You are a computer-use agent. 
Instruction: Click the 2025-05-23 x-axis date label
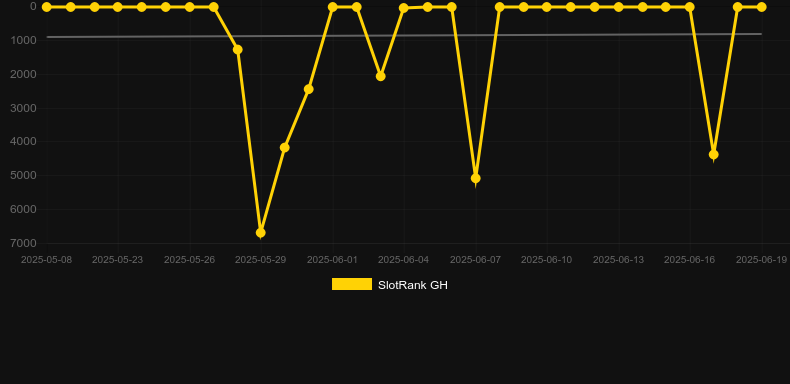[x=117, y=260]
